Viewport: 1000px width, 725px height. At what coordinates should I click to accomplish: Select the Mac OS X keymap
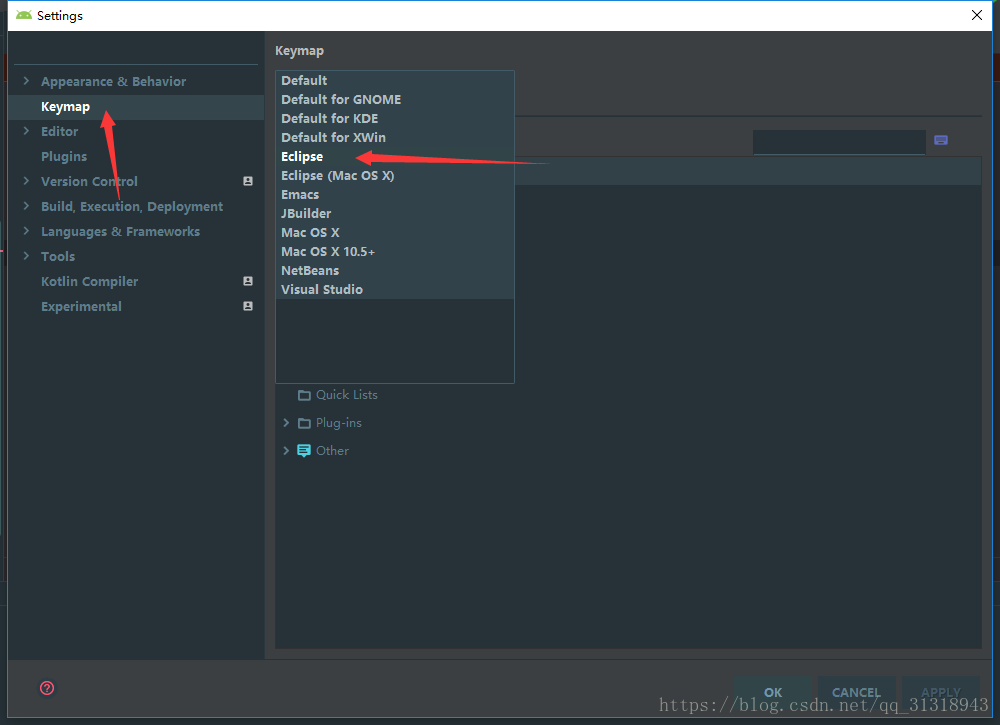tap(395, 233)
